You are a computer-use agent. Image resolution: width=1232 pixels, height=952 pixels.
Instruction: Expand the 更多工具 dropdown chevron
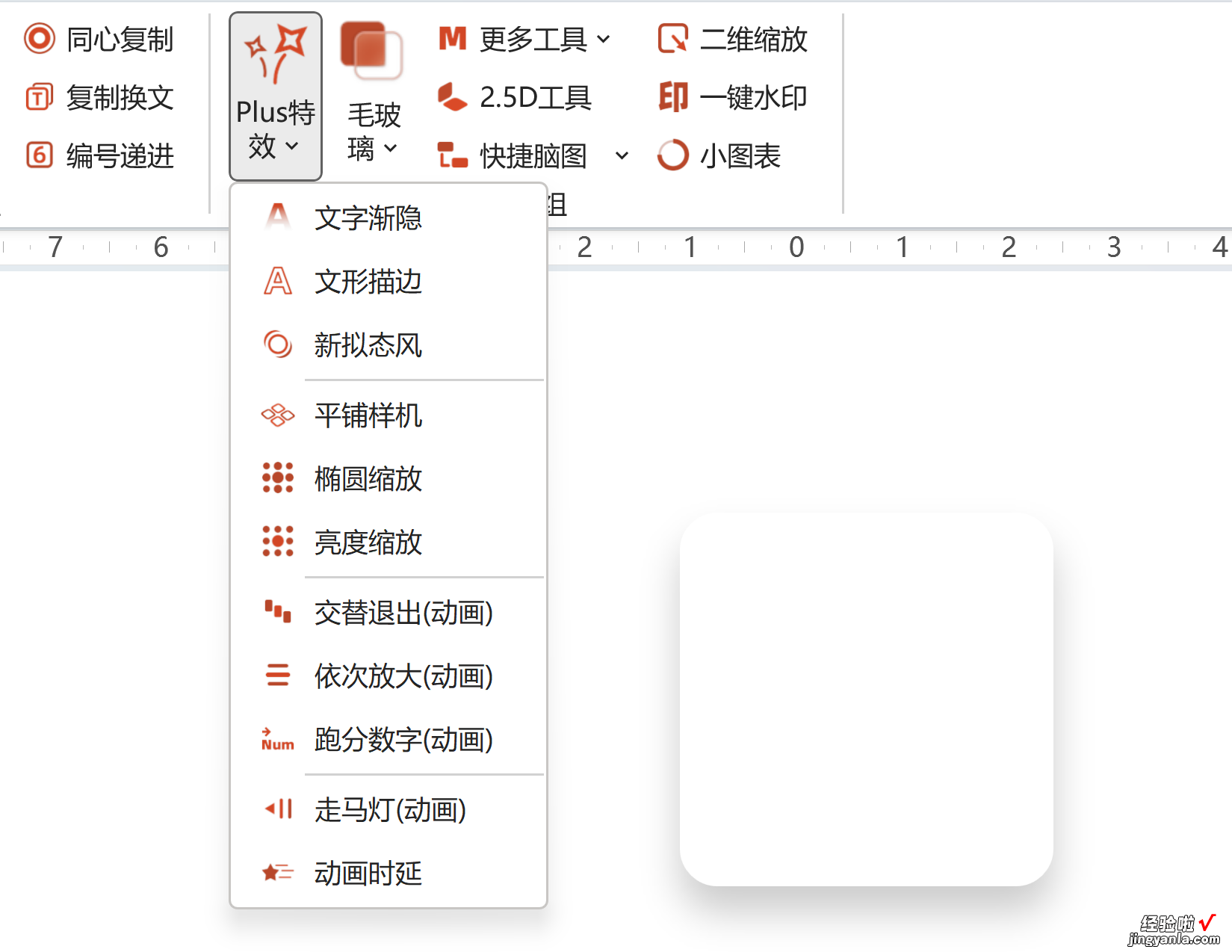click(x=604, y=39)
